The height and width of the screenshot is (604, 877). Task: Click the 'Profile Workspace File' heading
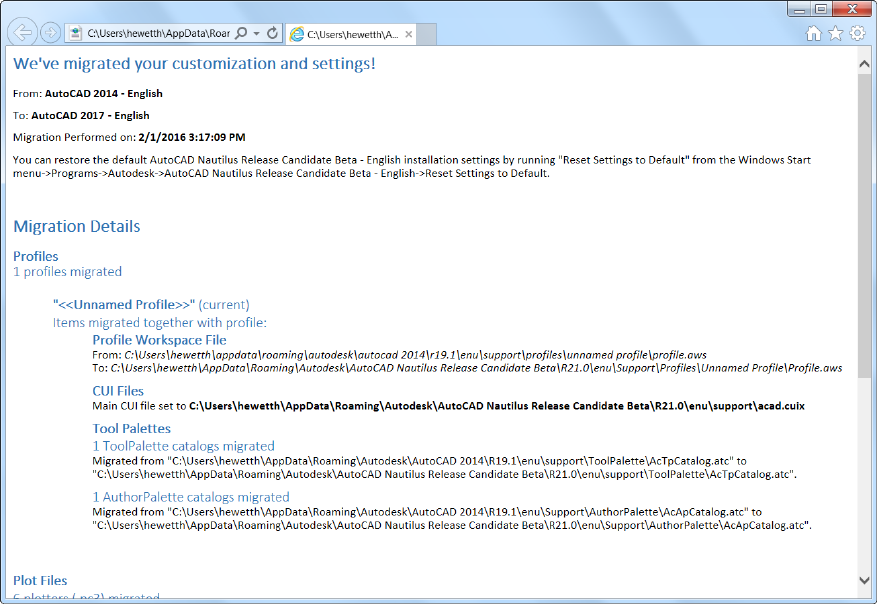159,340
